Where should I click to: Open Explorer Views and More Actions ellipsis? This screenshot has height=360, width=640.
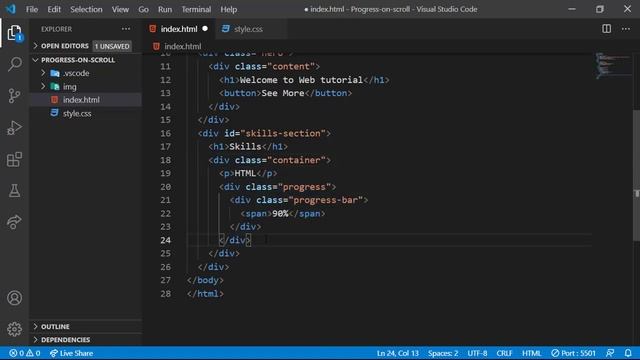[x=126, y=29]
